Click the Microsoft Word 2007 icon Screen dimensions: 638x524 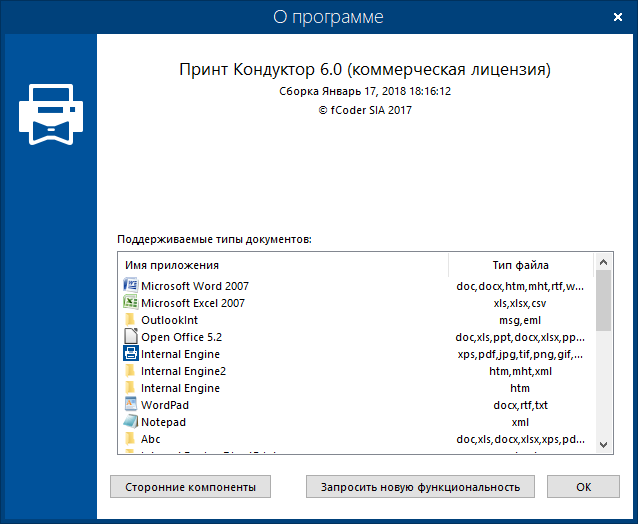tap(129, 286)
